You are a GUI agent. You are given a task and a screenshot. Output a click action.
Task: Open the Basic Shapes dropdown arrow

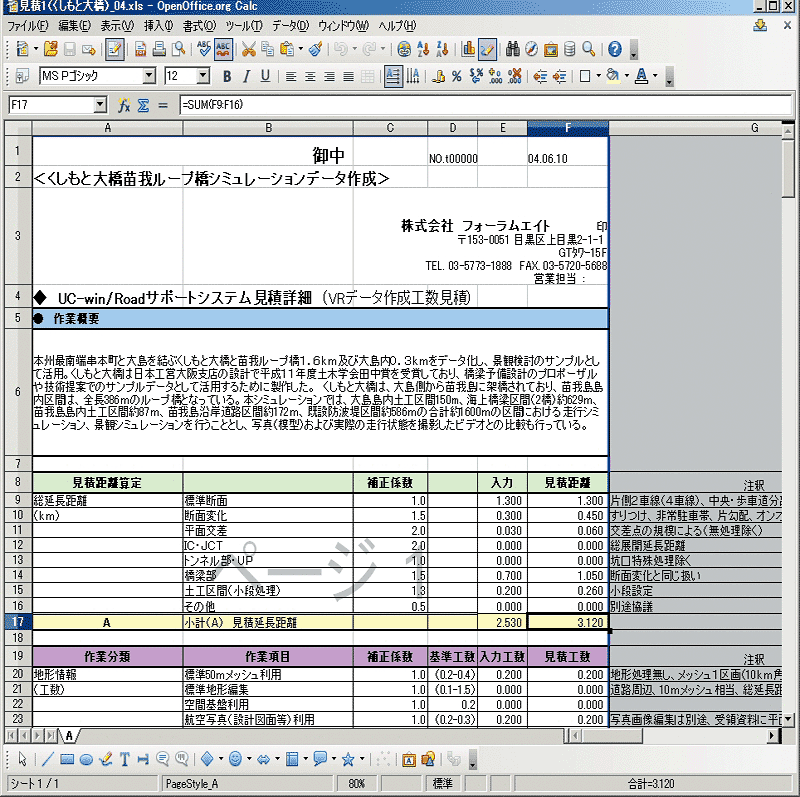(x=221, y=759)
